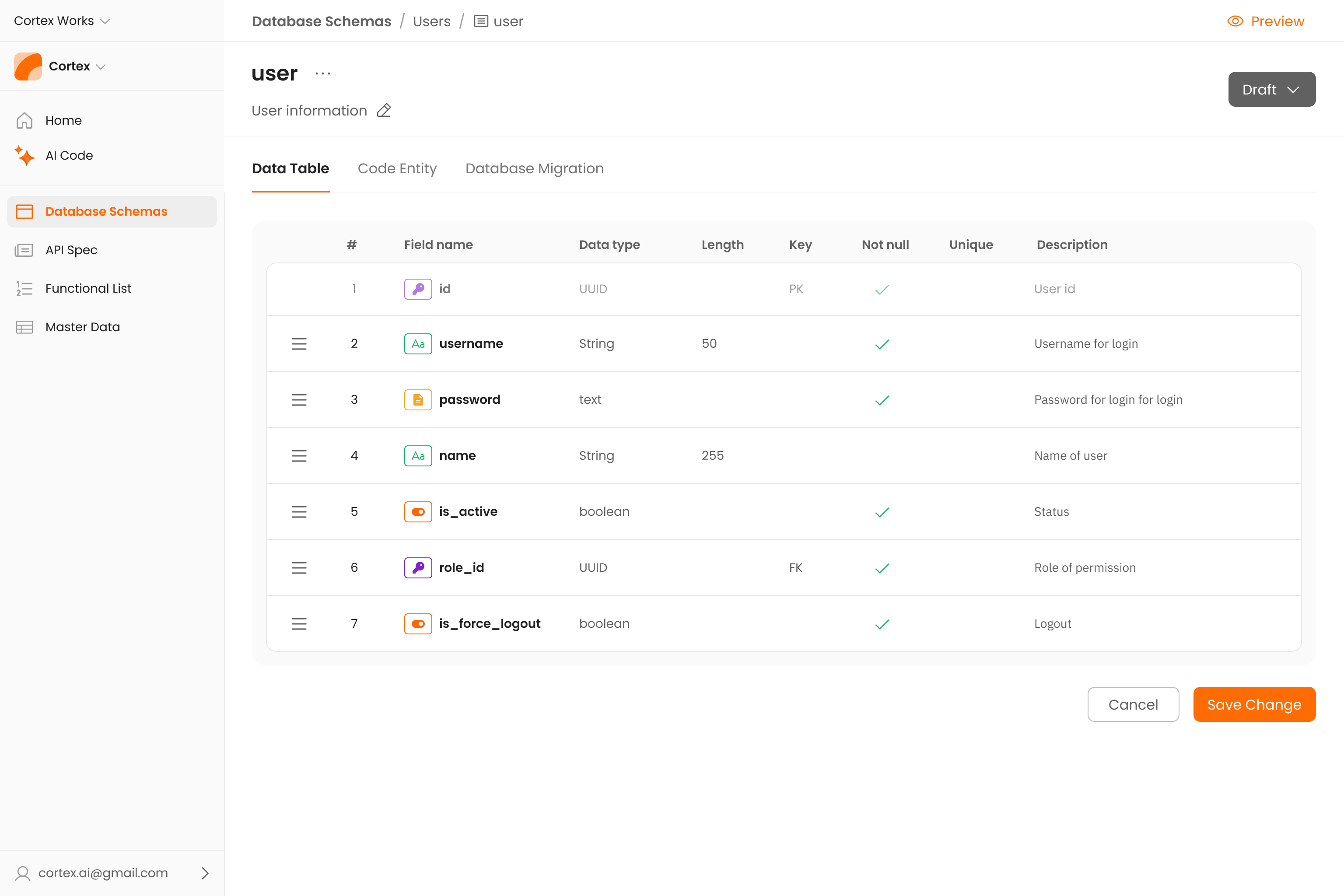
Task: Toggle Not null checkmark for is_active
Action: pos(882,512)
